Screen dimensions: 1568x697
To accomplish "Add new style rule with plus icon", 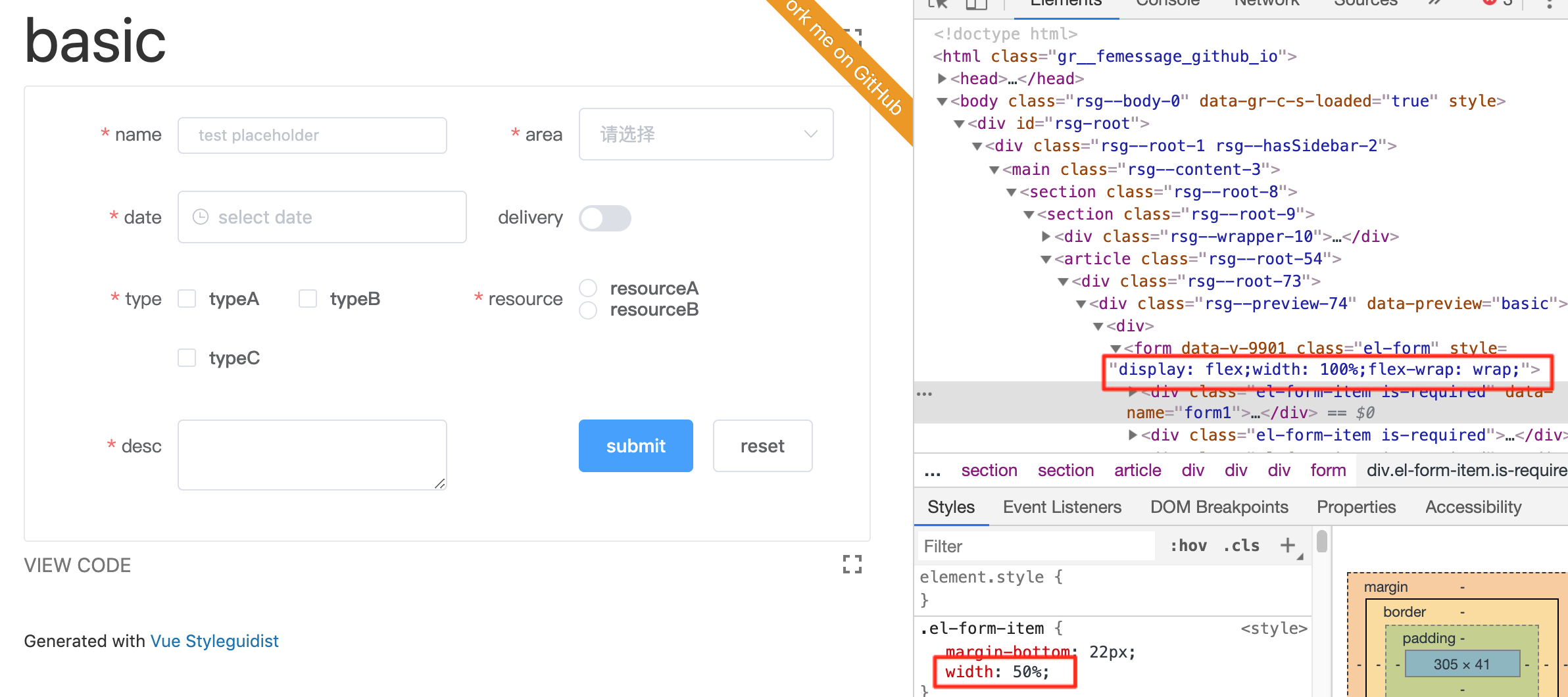I will point(1288,545).
